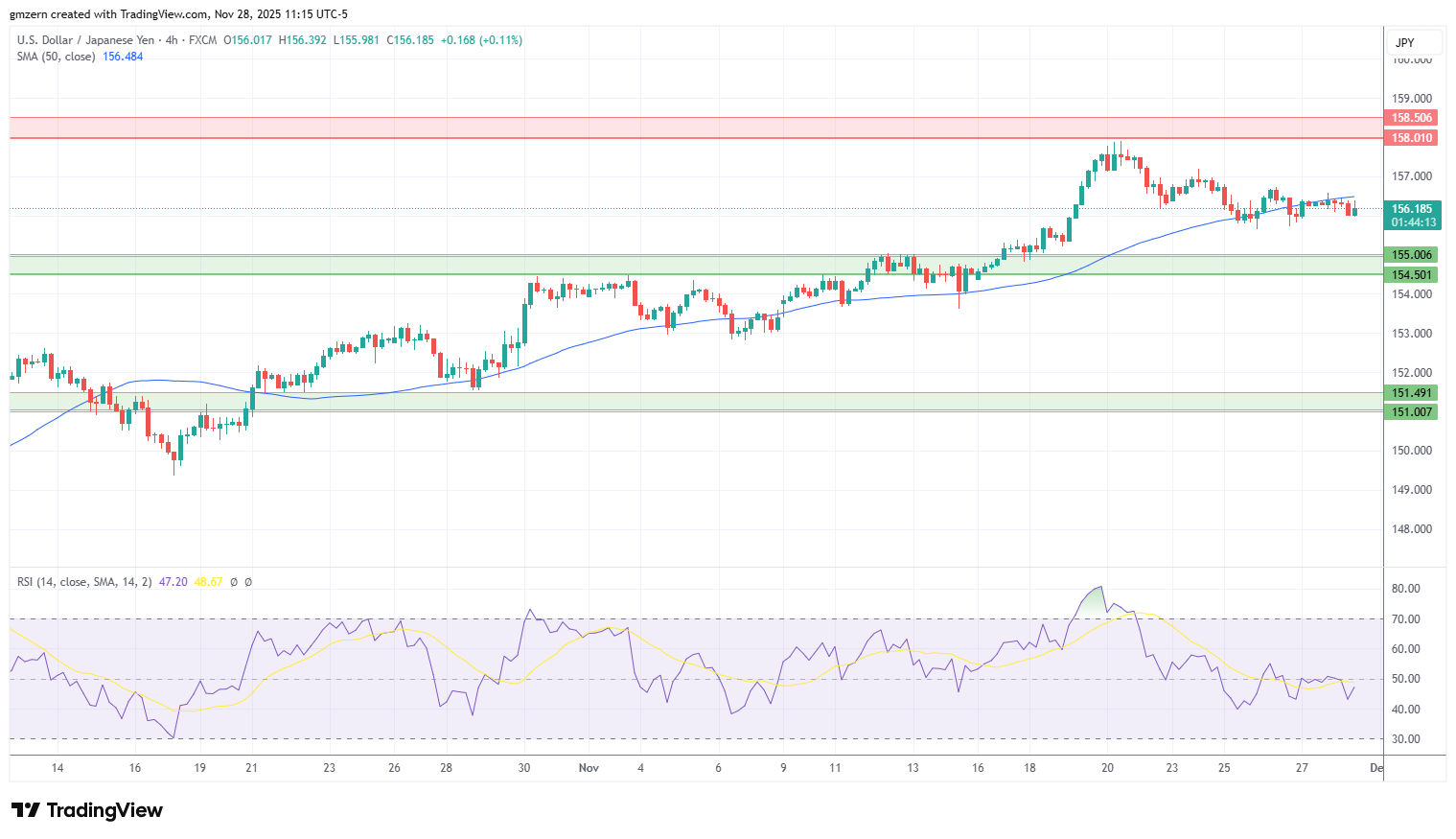Select the 158.010 resistance price label
This screenshot has height=839, width=1456.
(1412, 138)
